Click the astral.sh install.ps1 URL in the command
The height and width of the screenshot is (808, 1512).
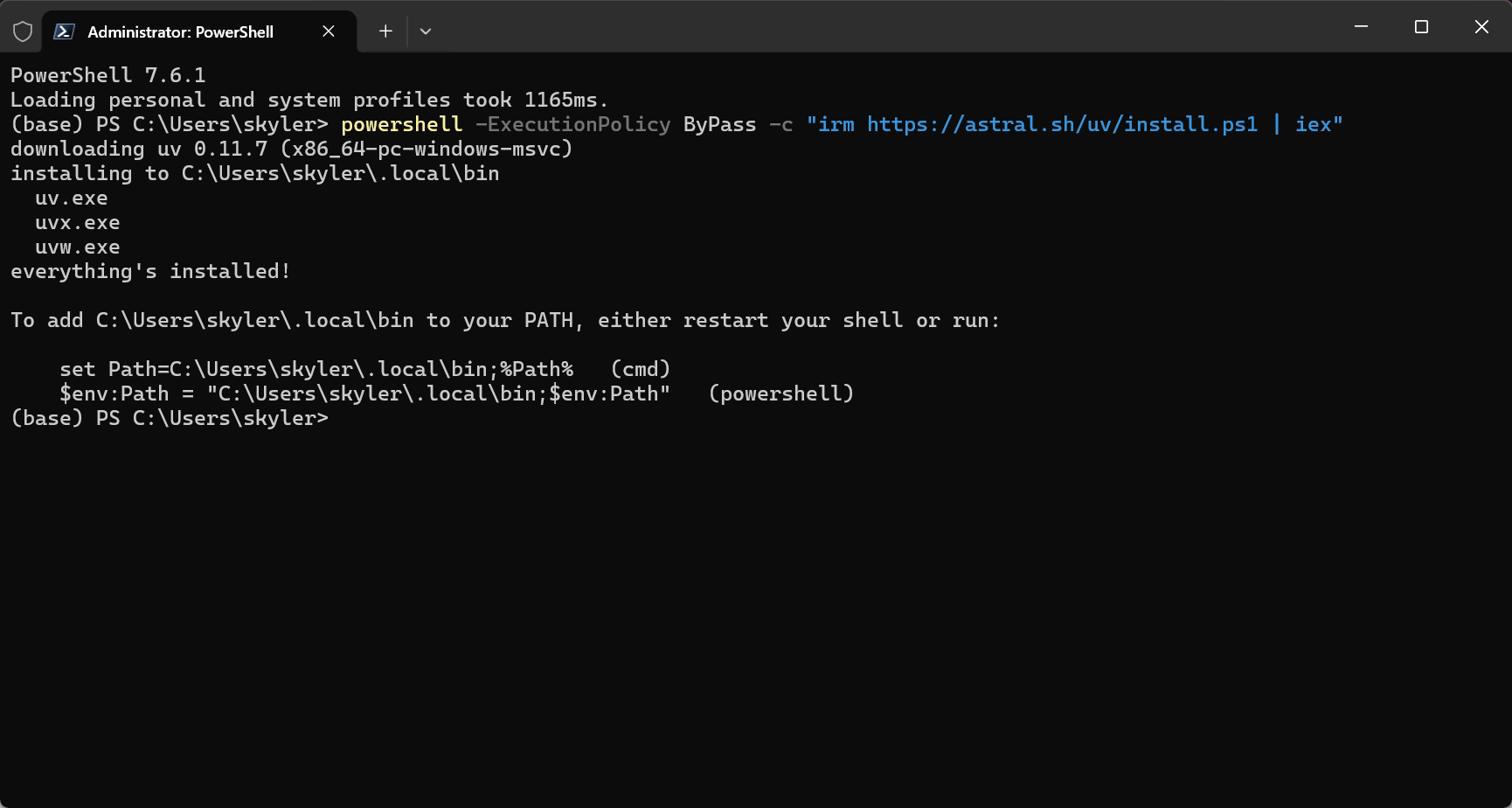[1062, 125]
